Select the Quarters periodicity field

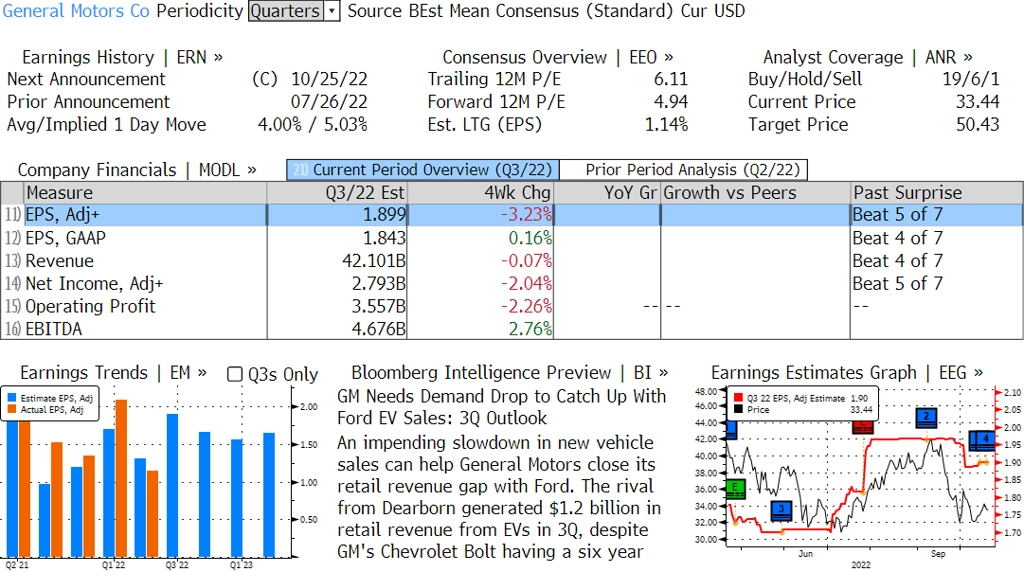[286, 11]
